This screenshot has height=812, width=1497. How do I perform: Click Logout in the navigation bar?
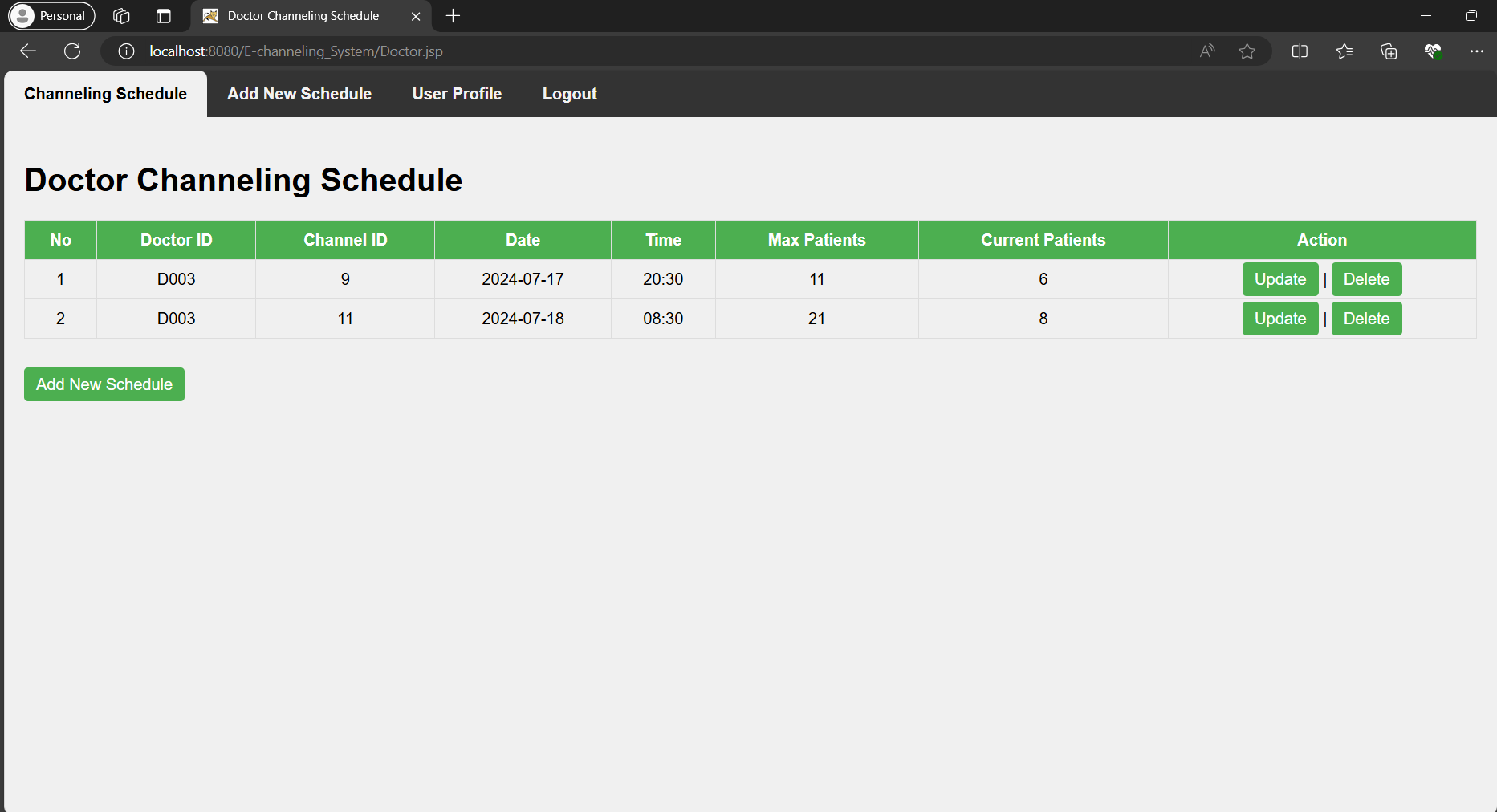[570, 94]
